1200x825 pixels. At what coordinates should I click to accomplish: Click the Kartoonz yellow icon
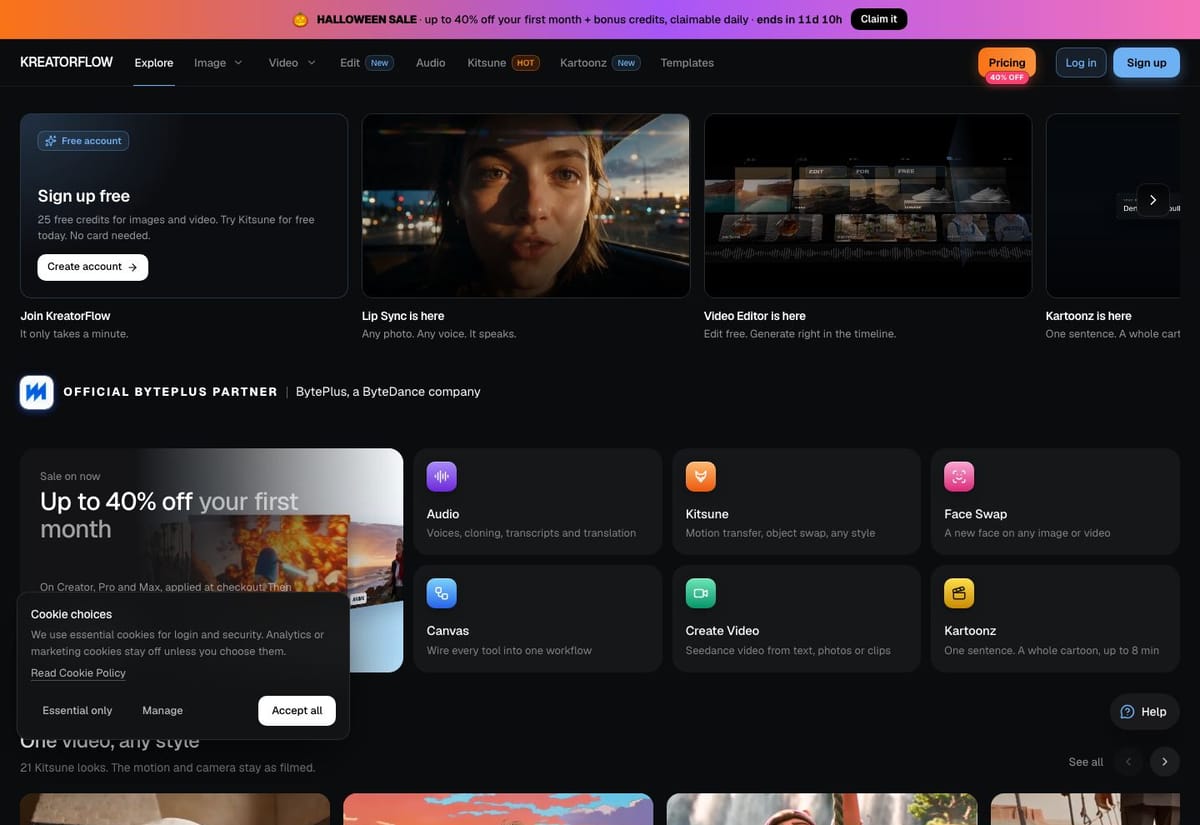pyautogui.click(x=959, y=594)
